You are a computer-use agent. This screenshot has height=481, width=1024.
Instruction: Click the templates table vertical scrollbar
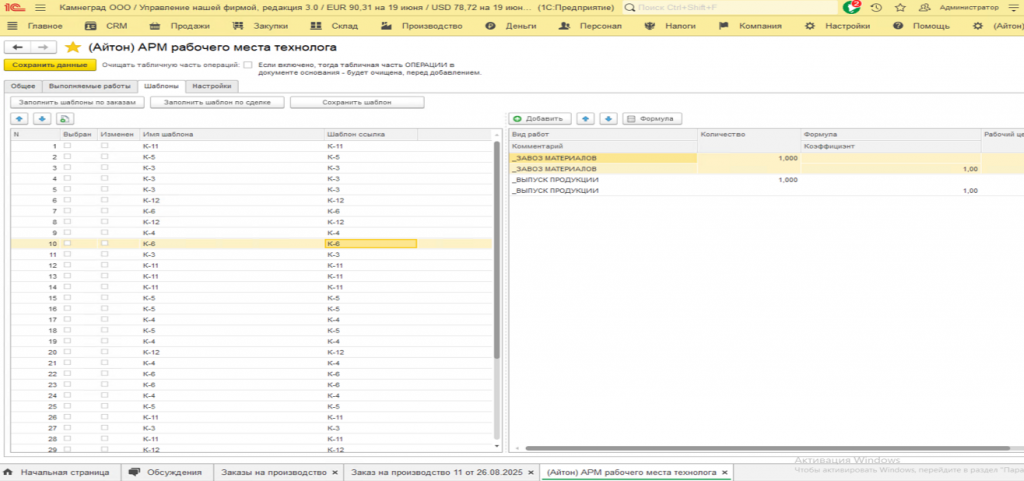[x=497, y=250]
